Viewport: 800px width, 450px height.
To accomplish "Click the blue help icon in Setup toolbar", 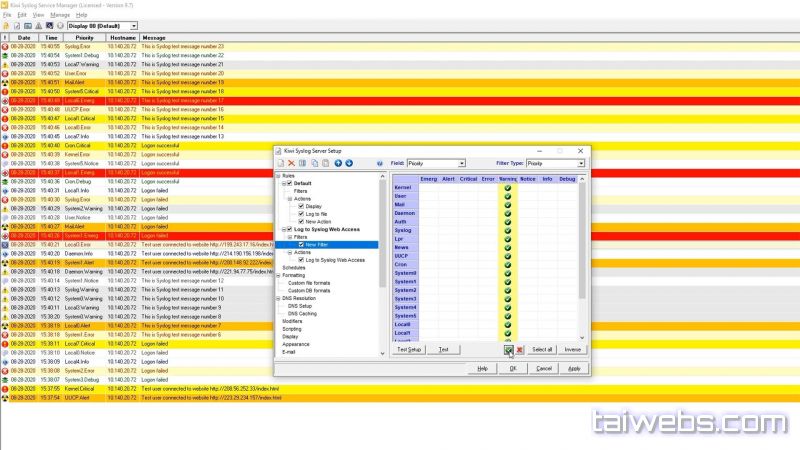I will point(380,163).
